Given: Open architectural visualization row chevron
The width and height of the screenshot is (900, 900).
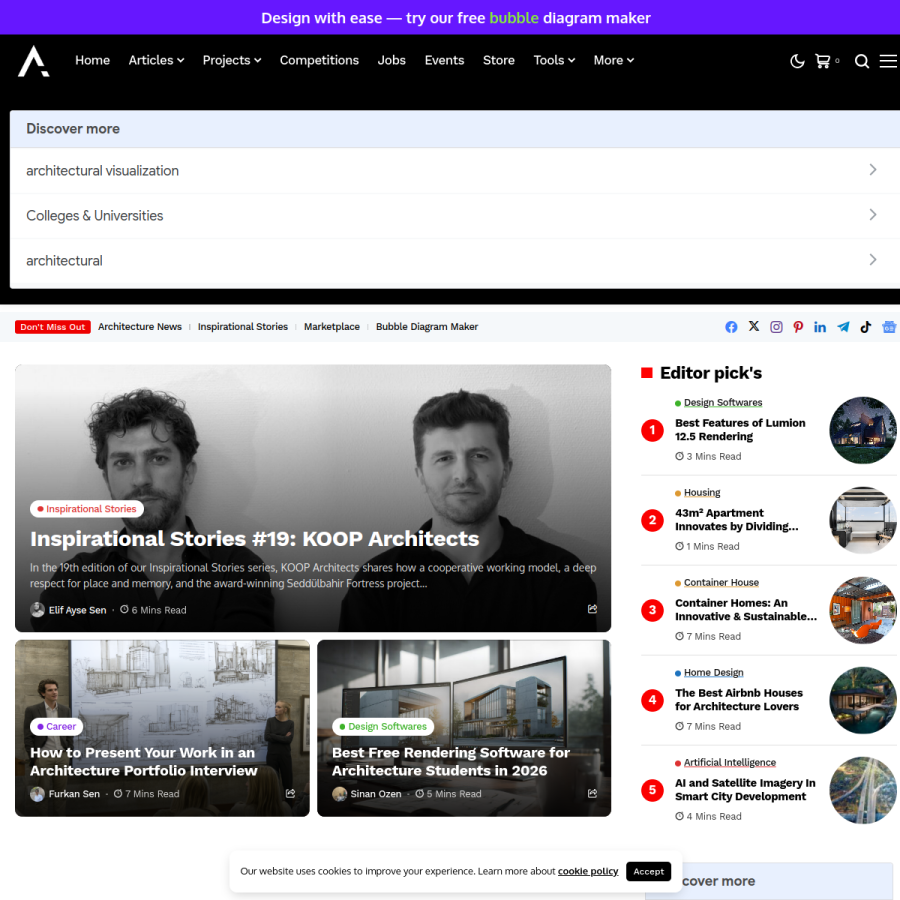Looking at the screenshot, I should coord(872,170).
